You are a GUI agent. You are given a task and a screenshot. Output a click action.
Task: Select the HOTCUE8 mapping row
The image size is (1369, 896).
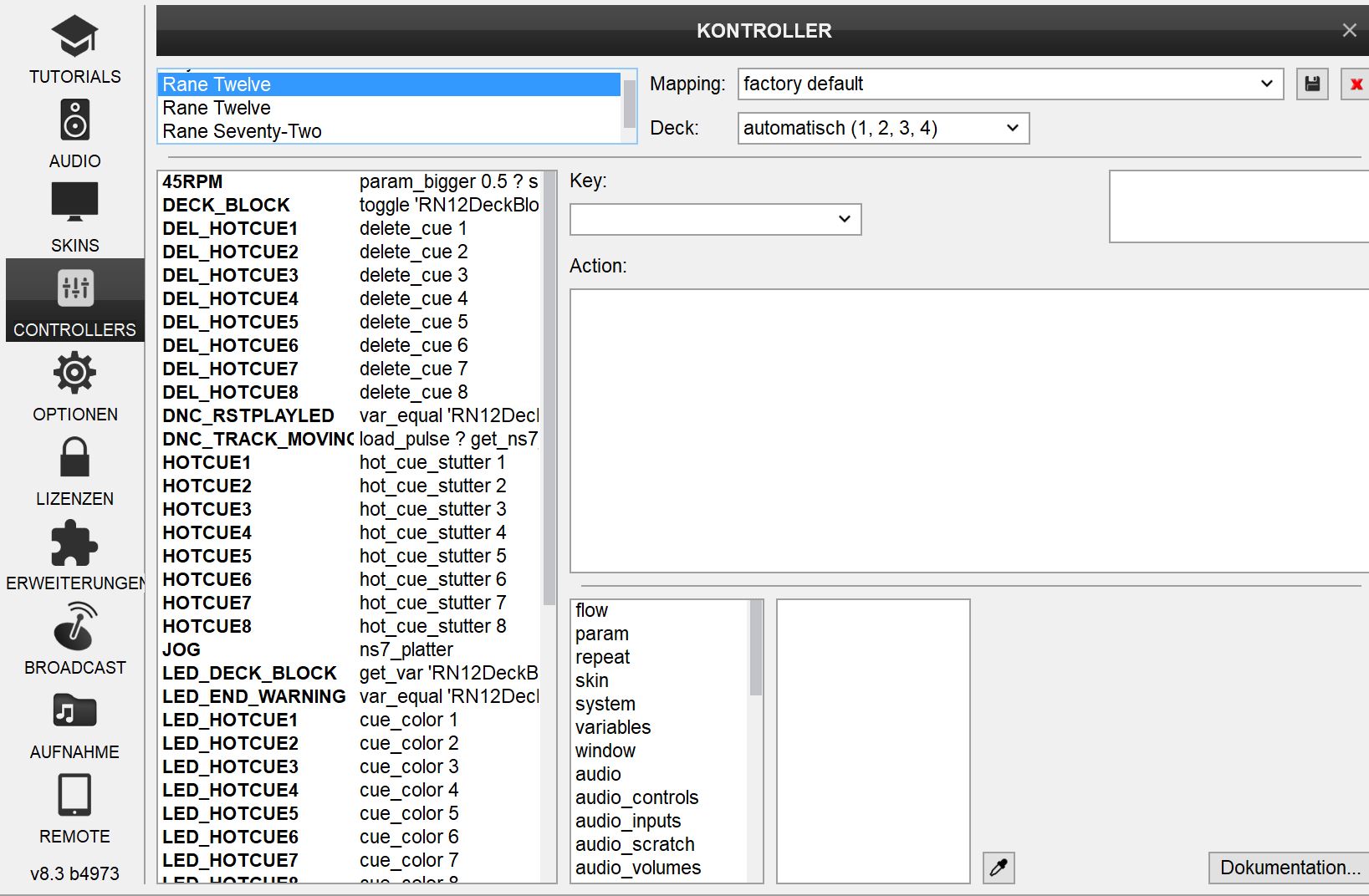point(350,626)
